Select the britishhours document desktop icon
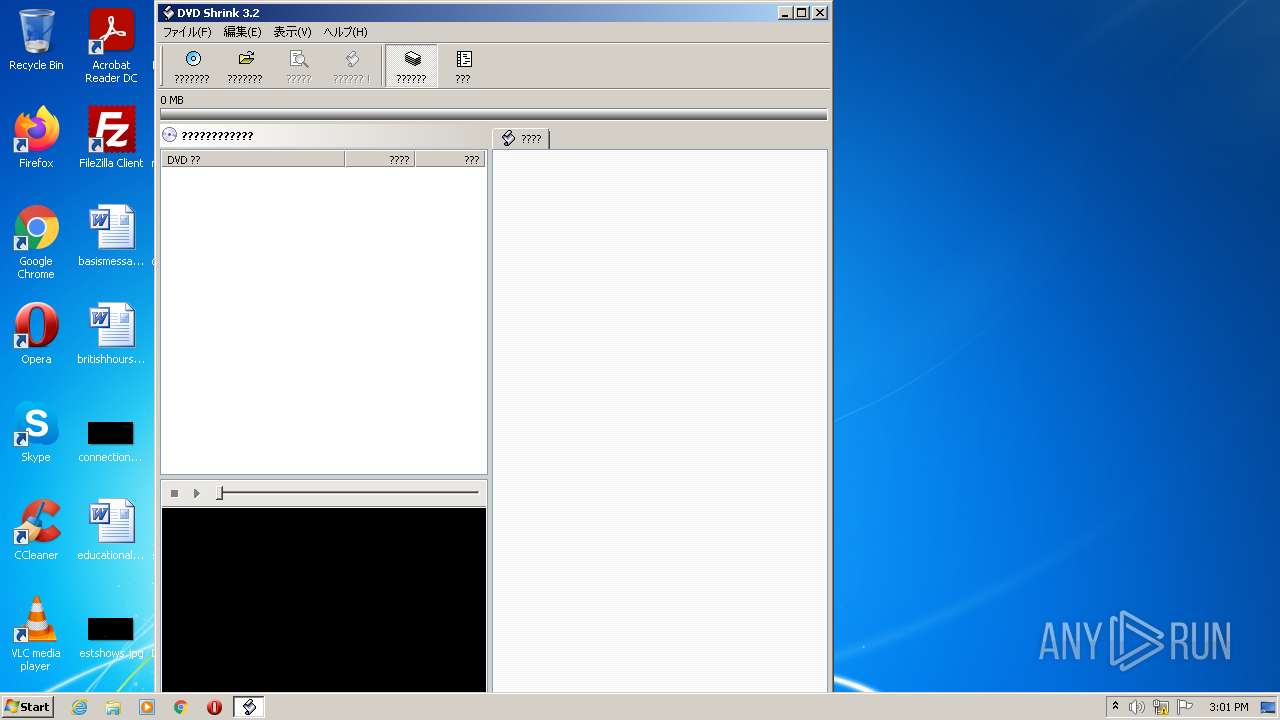The width and height of the screenshot is (1280, 720). [x=111, y=334]
